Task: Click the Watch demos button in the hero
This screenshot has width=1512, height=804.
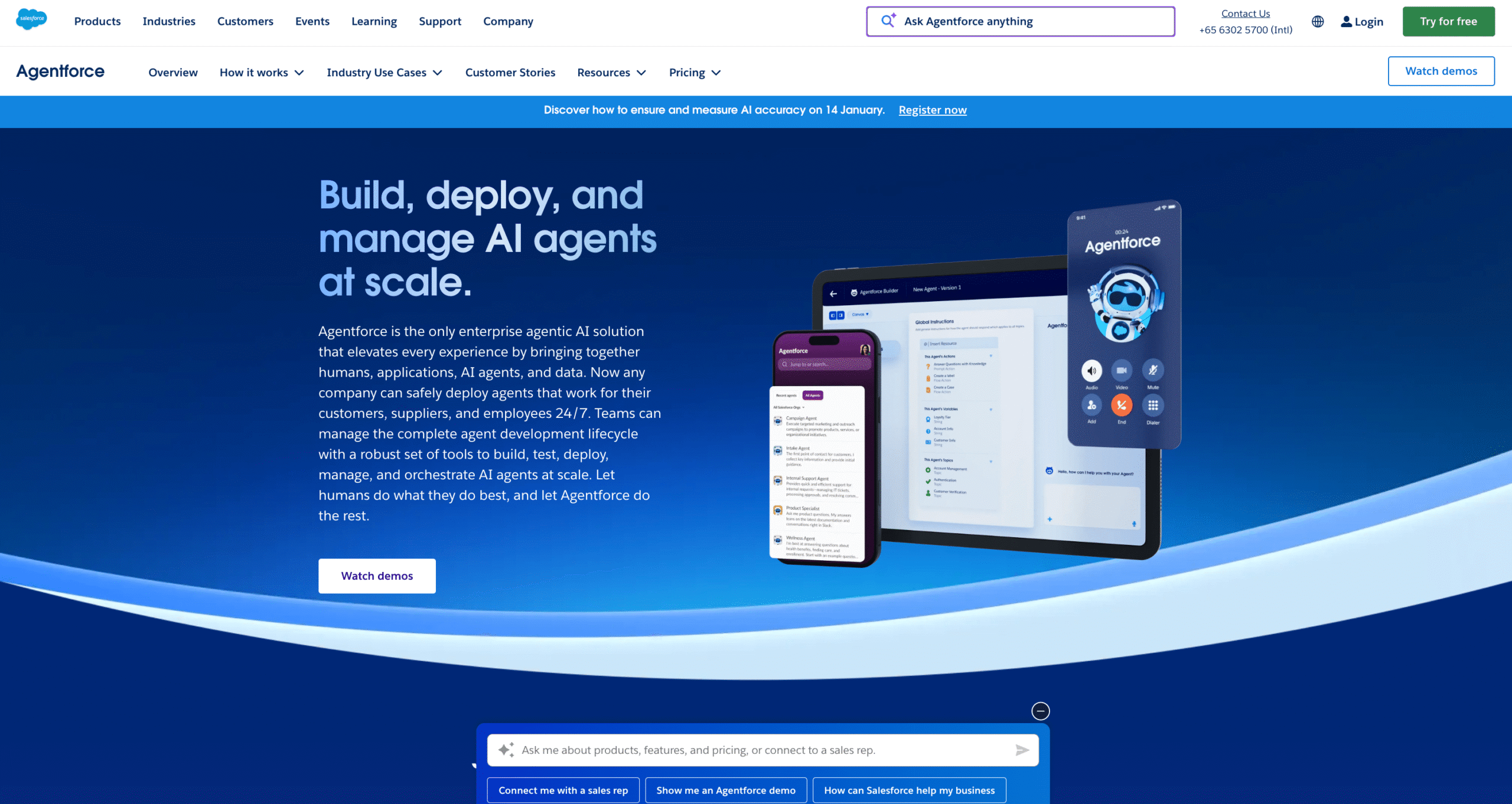Action: [377, 576]
